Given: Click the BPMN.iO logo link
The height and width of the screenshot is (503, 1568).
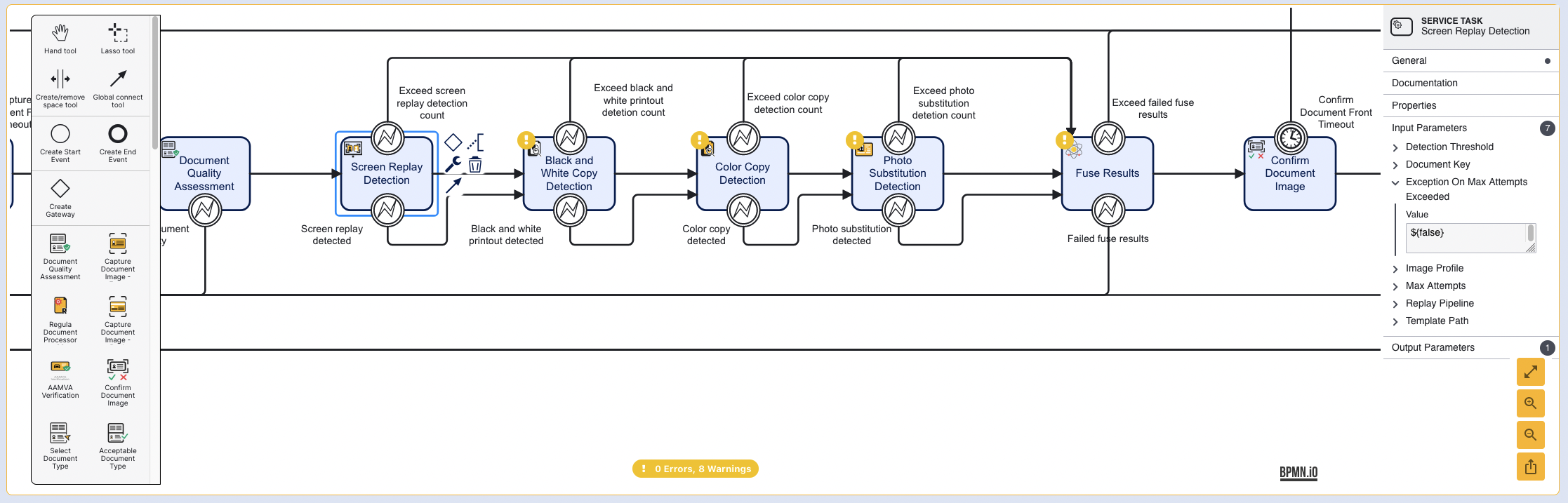Looking at the screenshot, I should point(1298,472).
